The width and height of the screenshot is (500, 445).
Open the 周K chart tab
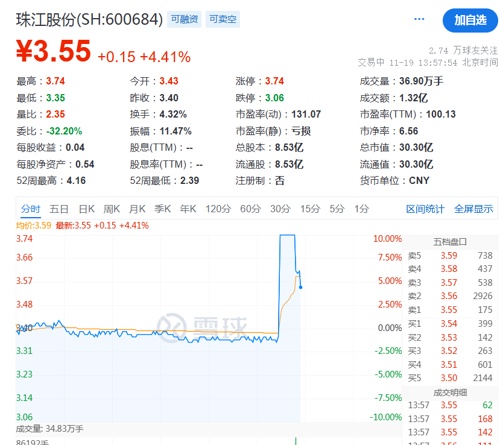click(x=111, y=209)
